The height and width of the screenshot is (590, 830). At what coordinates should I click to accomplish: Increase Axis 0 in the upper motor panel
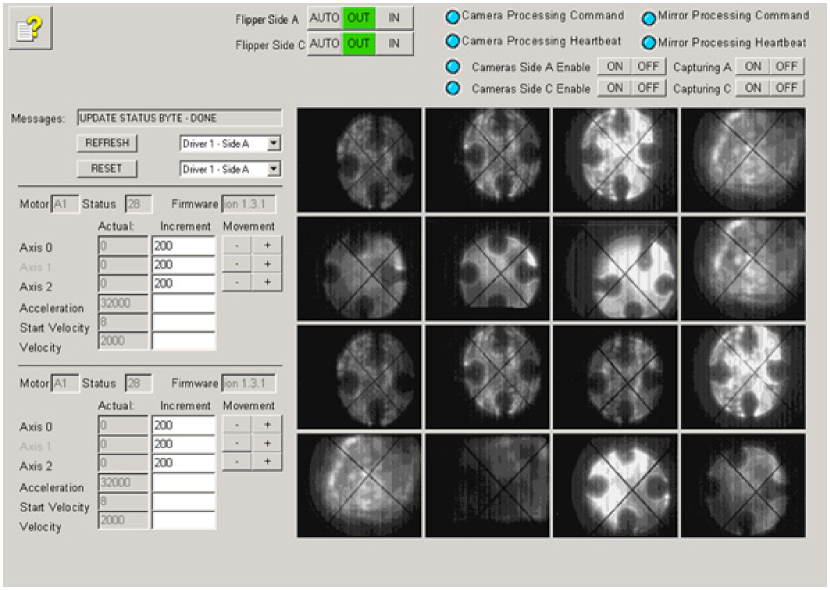267,243
